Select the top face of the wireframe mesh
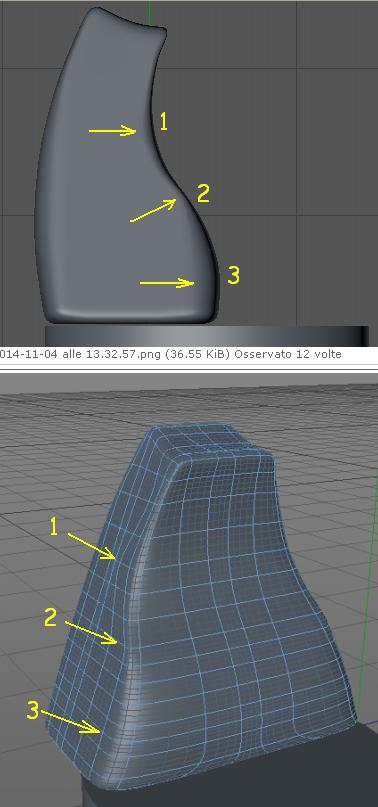The height and width of the screenshot is (807, 378). pos(206,441)
